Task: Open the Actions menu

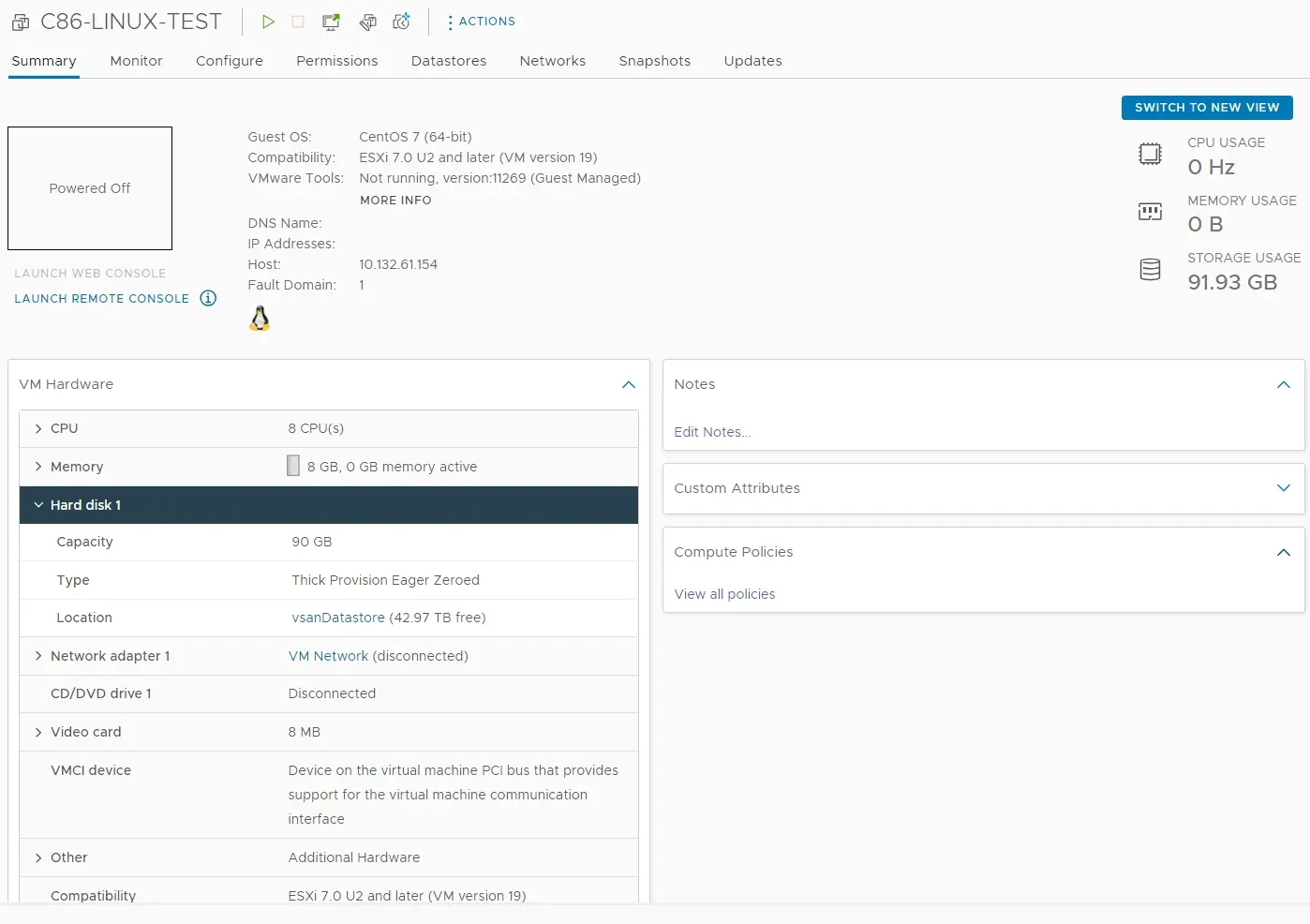Action: pyautogui.click(x=481, y=22)
